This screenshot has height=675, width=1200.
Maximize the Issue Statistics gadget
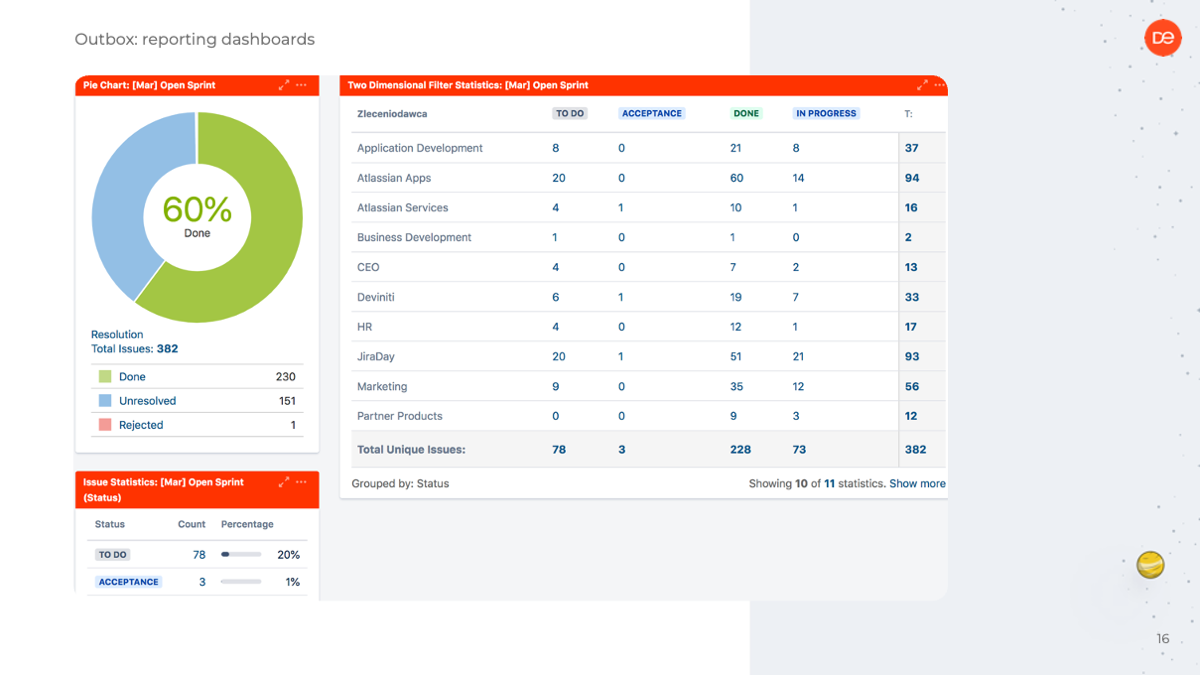tap(284, 482)
